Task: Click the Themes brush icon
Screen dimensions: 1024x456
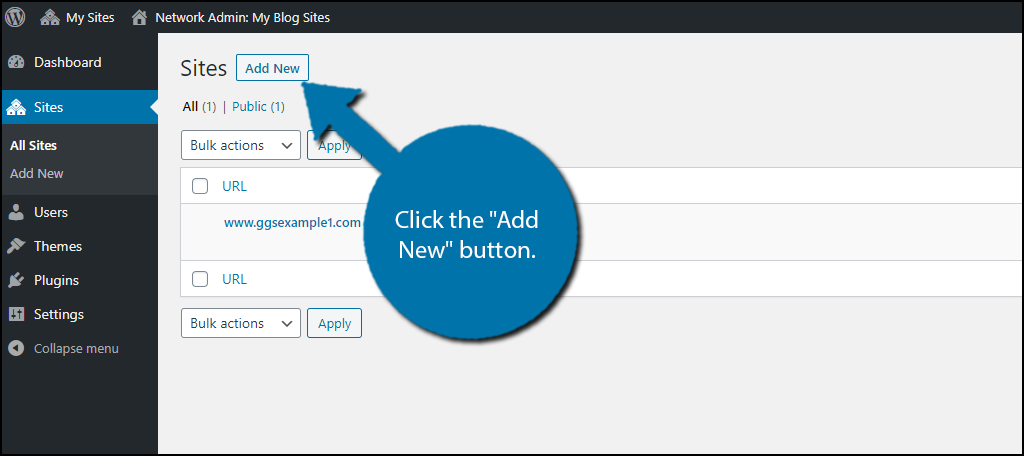Action: [x=16, y=246]
